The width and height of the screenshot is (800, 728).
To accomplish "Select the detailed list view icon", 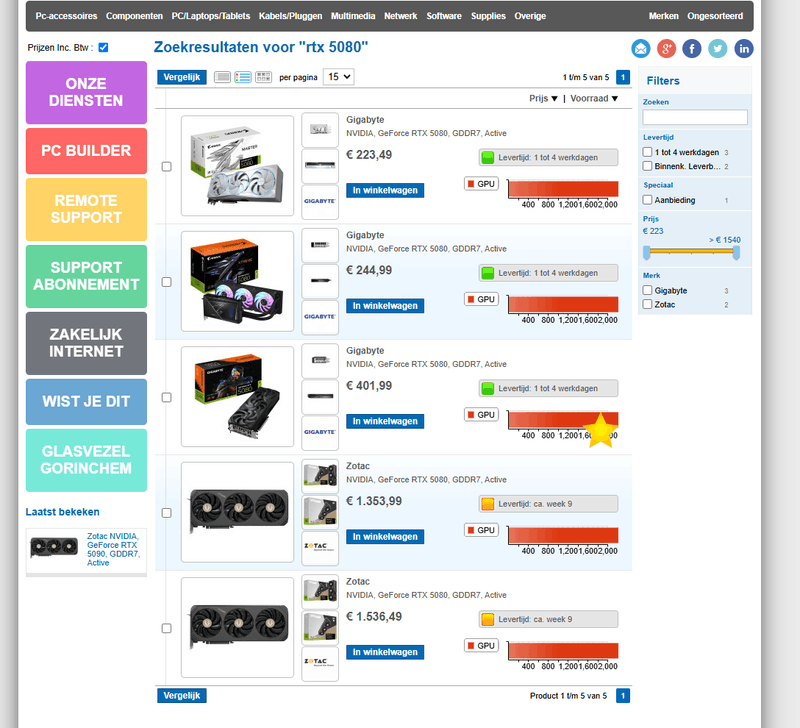I will click(241, 76).
